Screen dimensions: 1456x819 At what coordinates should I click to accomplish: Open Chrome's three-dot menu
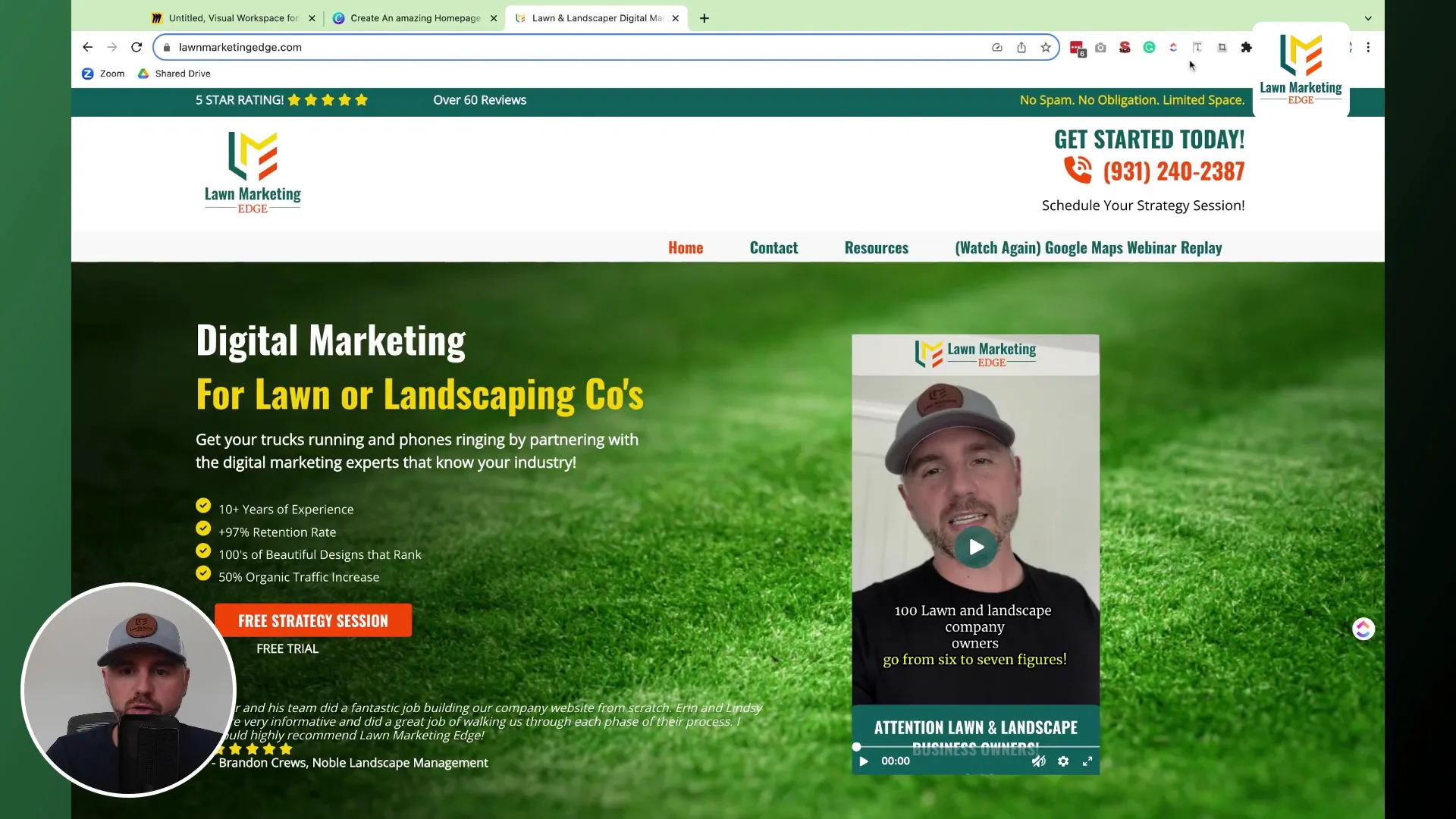pos(1368,47)
